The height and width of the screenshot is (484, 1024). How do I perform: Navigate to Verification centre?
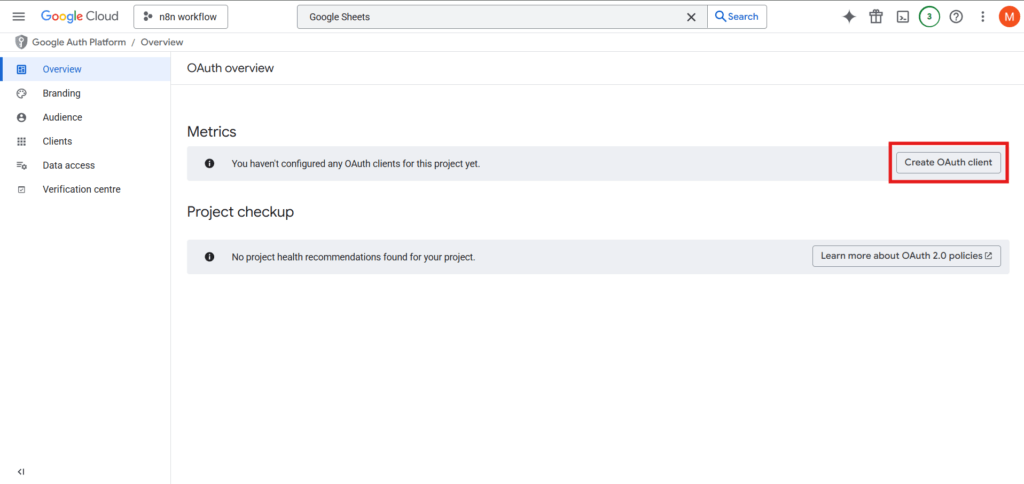pos(81,189)
